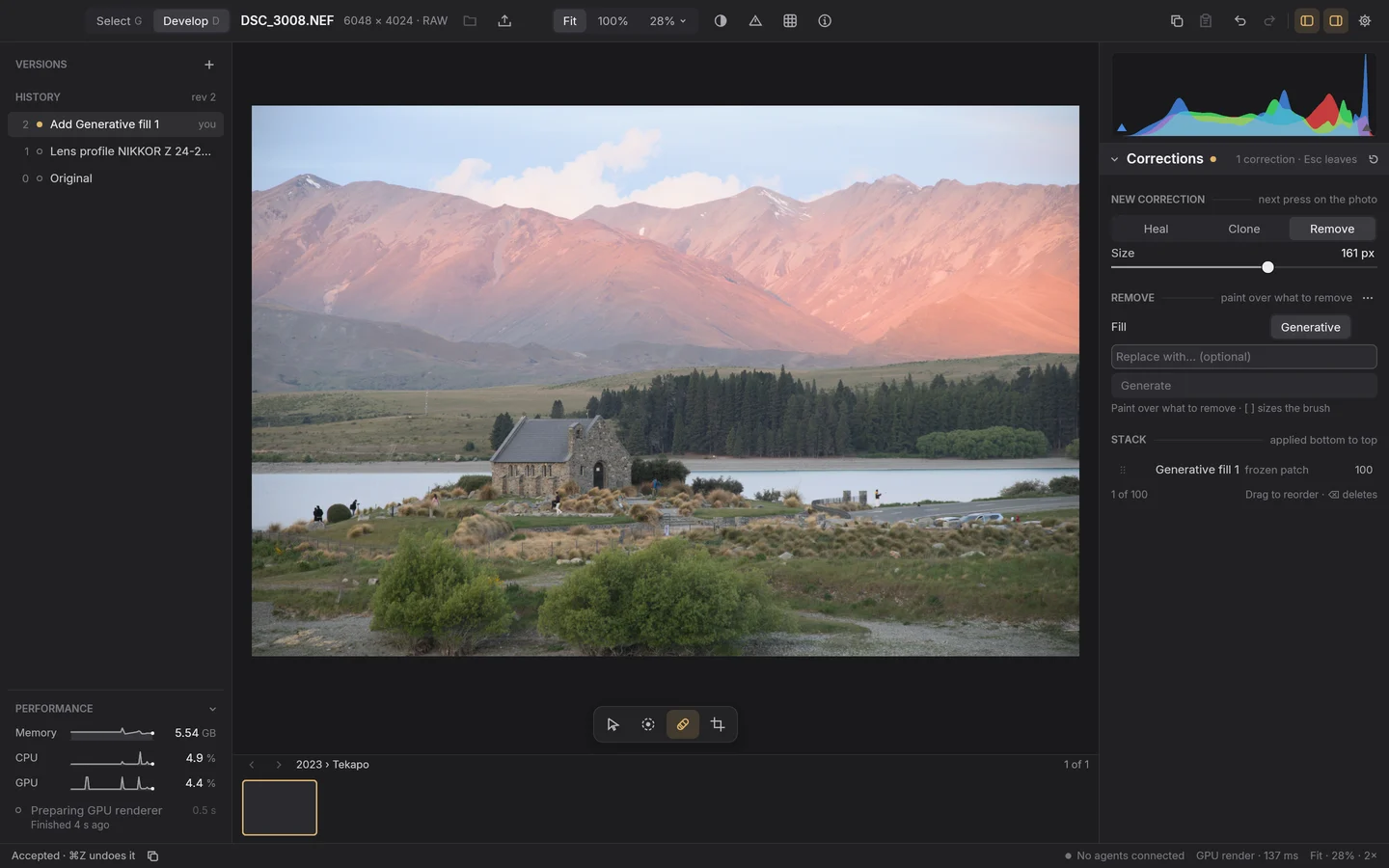Copy settings with the top-right copy icon
The width and height of the screenshot is (1389, 868).
(x=1177, y=21)
